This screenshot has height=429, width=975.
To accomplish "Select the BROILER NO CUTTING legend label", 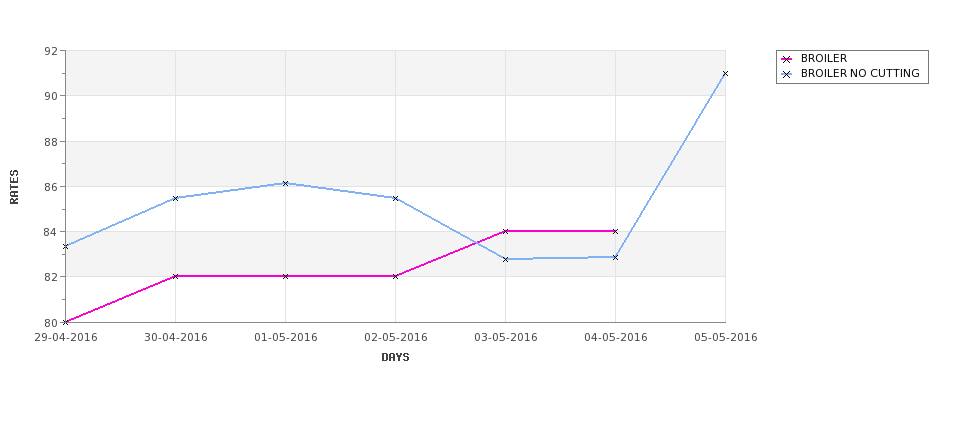I will pos(860,73).
